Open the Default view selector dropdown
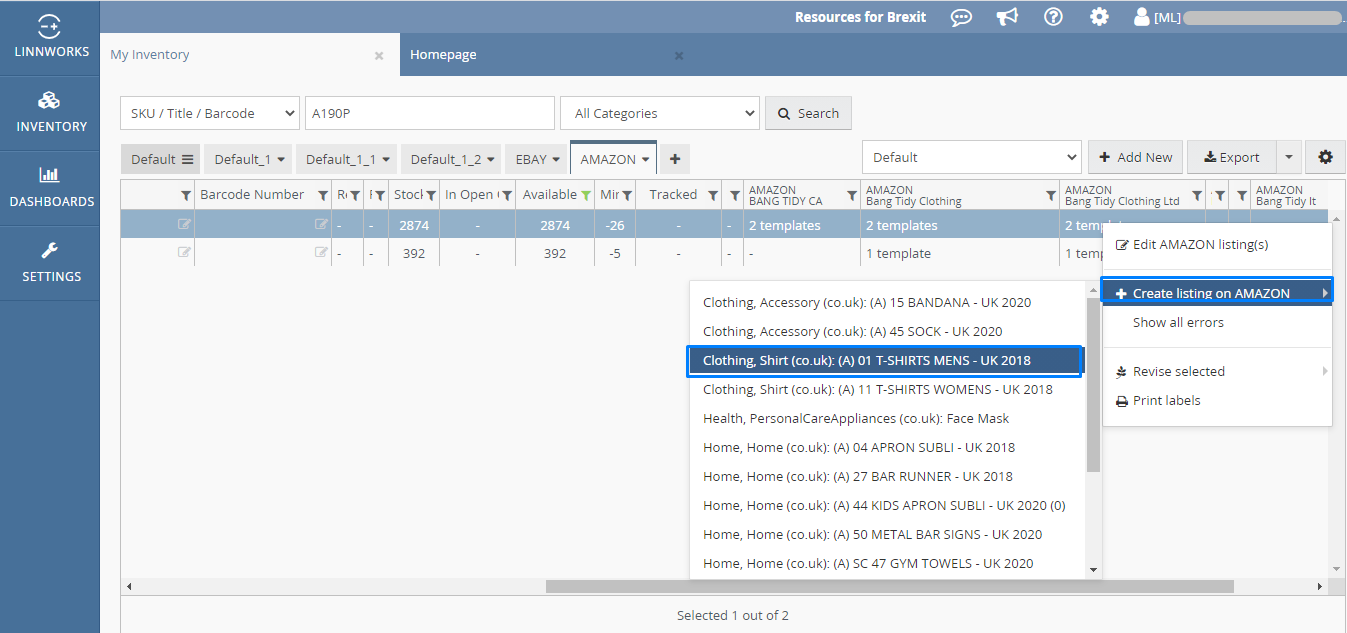The image size is (1347, 633). coord(972,157)
